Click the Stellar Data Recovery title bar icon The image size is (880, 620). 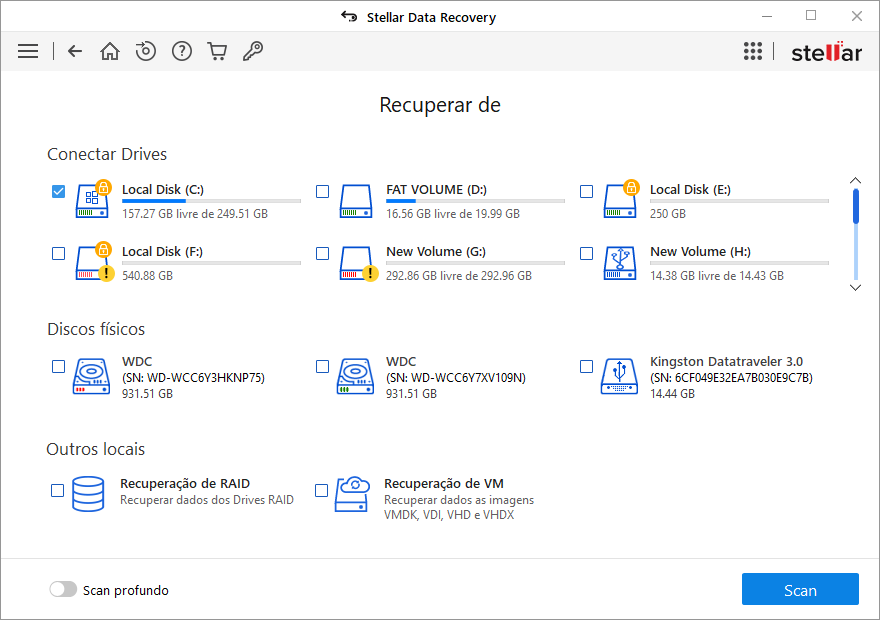click(x=349, y=17)
